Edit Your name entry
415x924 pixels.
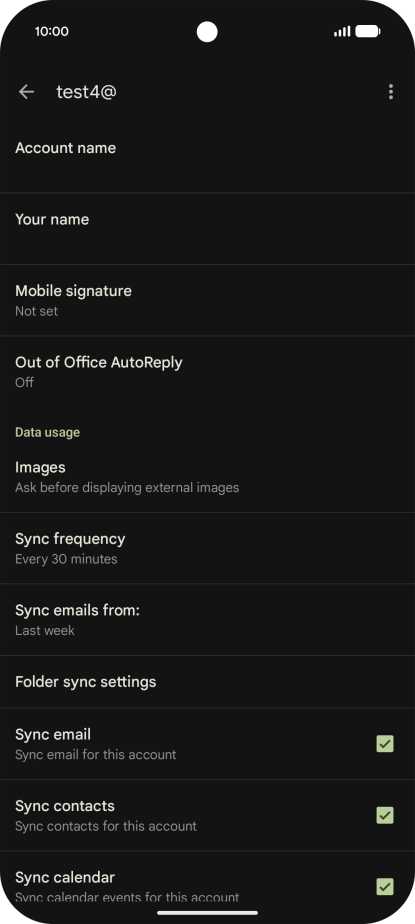(x=208, y=229)
